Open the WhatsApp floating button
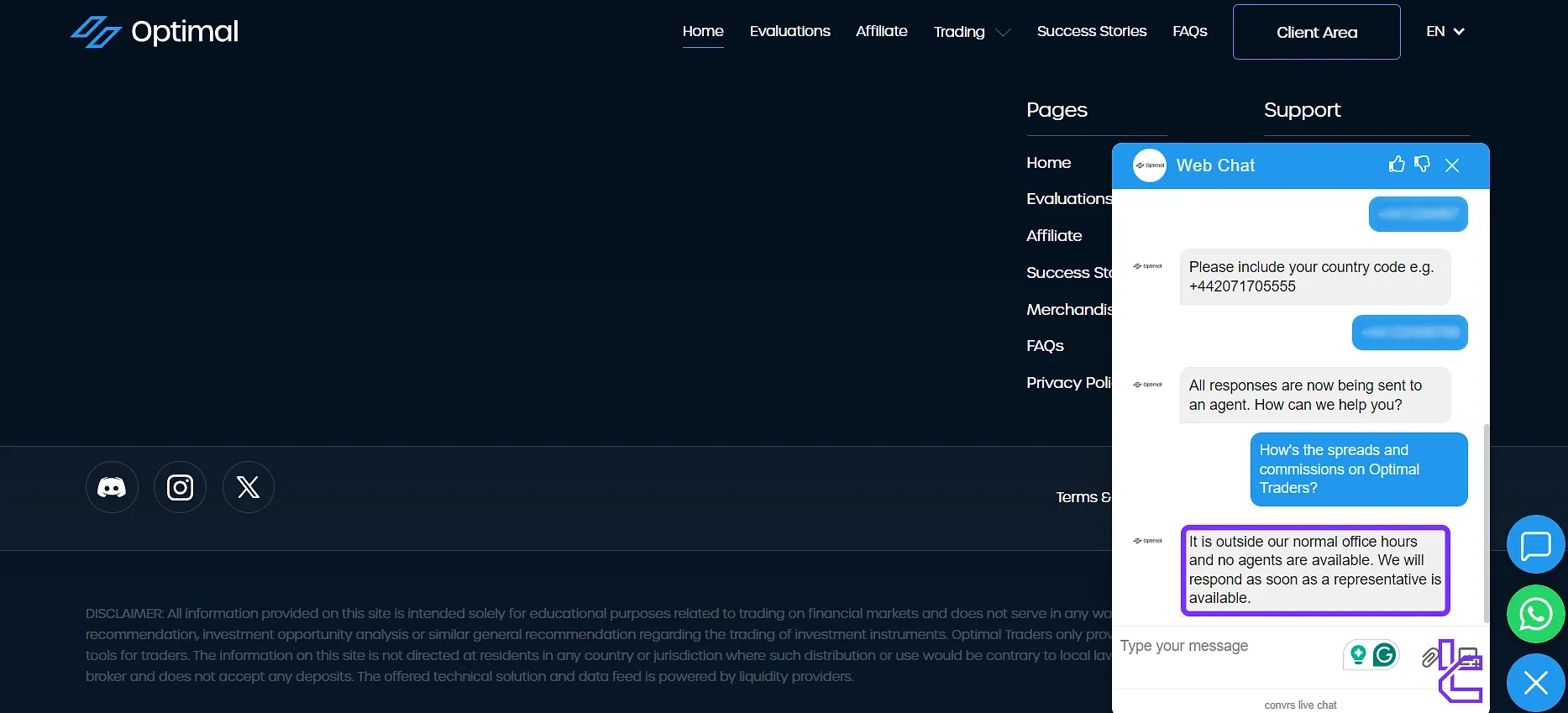The width and height of the screenshot is (1568, 713). pyautogui.click(x=1536, y=614)
